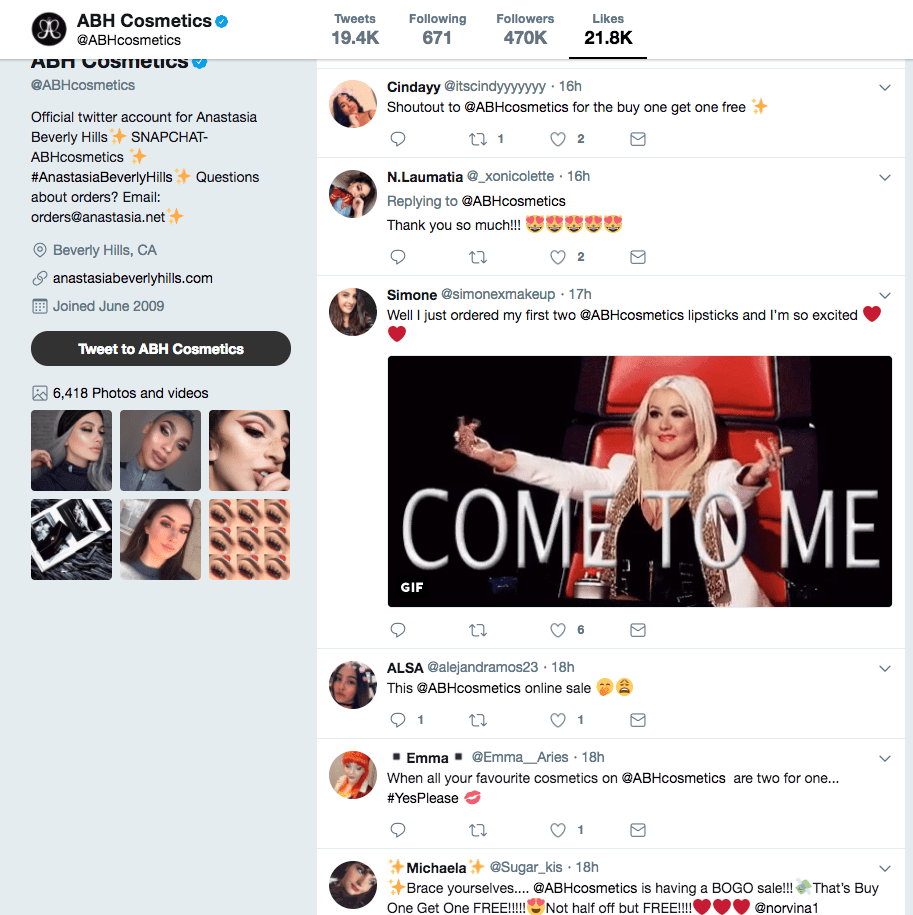
Task: Play the COME TO ME GIF
Action: 640,481
